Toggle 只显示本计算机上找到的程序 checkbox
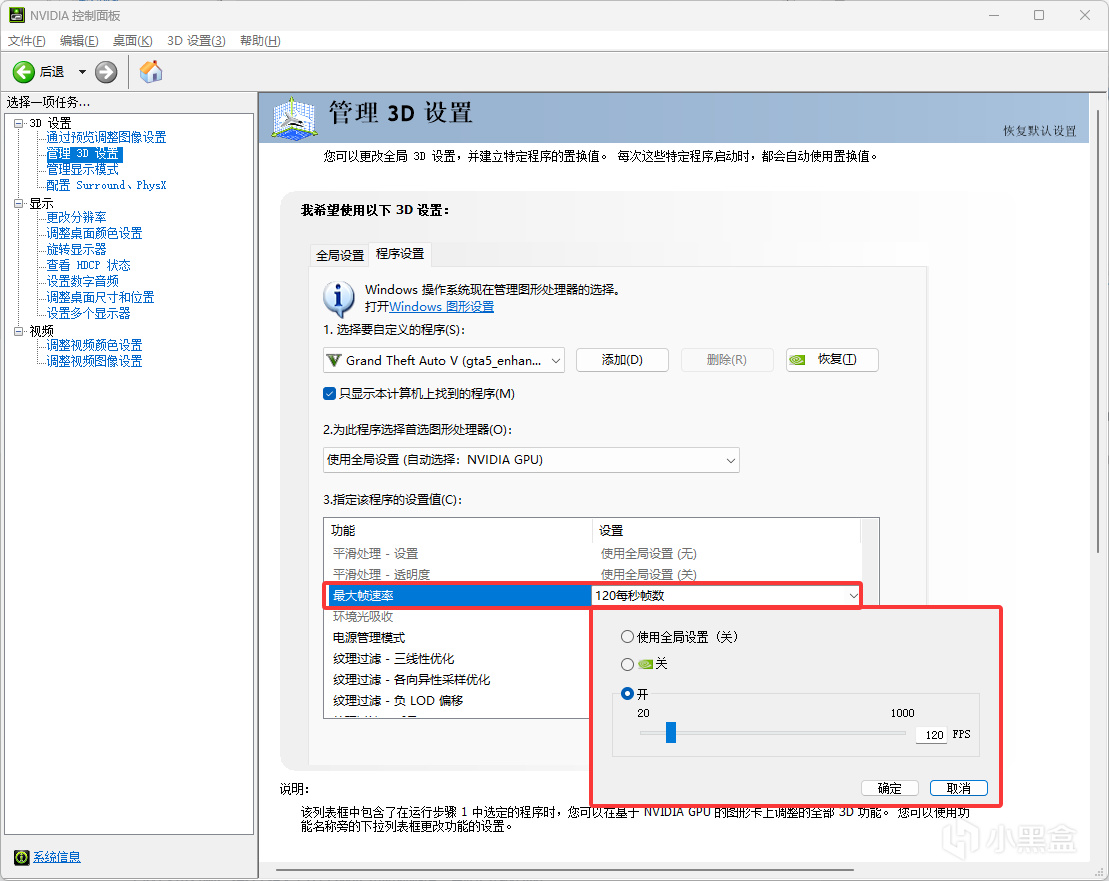This screenshot has width=1109, height=881. point(330,394)
